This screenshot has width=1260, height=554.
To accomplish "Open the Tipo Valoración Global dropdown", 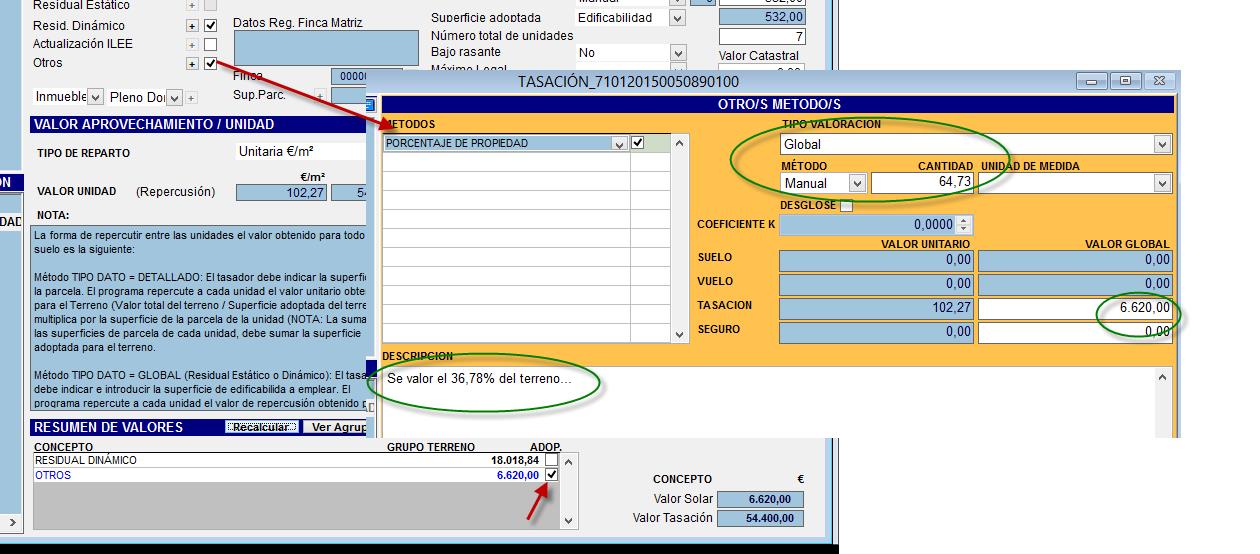I will click(x=1162, y=145).
